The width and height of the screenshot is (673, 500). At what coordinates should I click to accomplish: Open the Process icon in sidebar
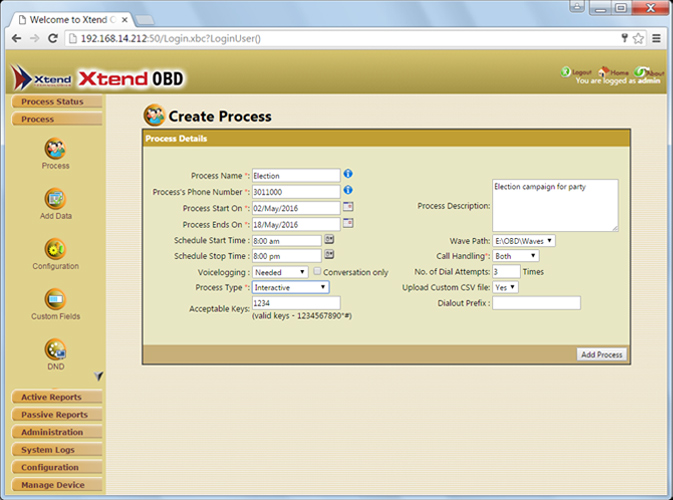pyautogui.click(x=55, y=149)
